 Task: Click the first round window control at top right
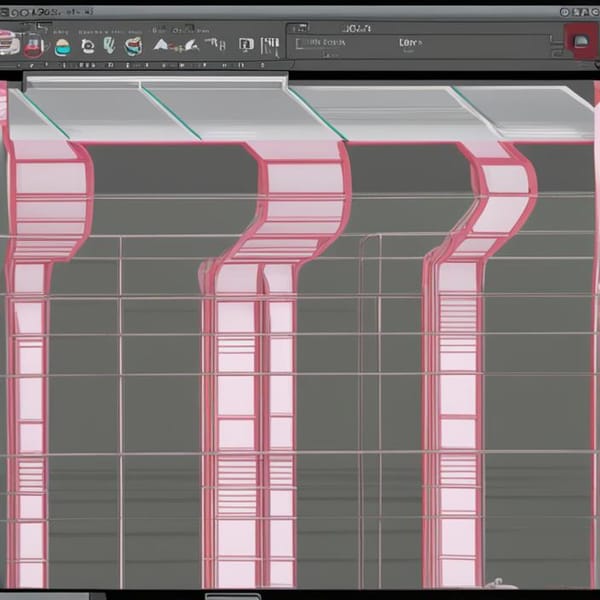click(565, 12)
